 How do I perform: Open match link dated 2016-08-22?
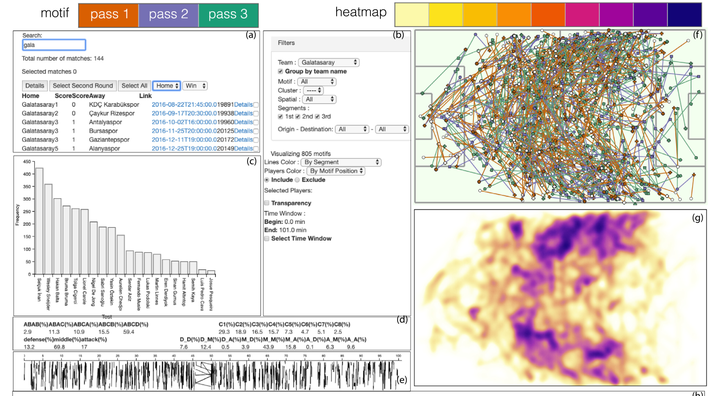click(x=184, y=105)
